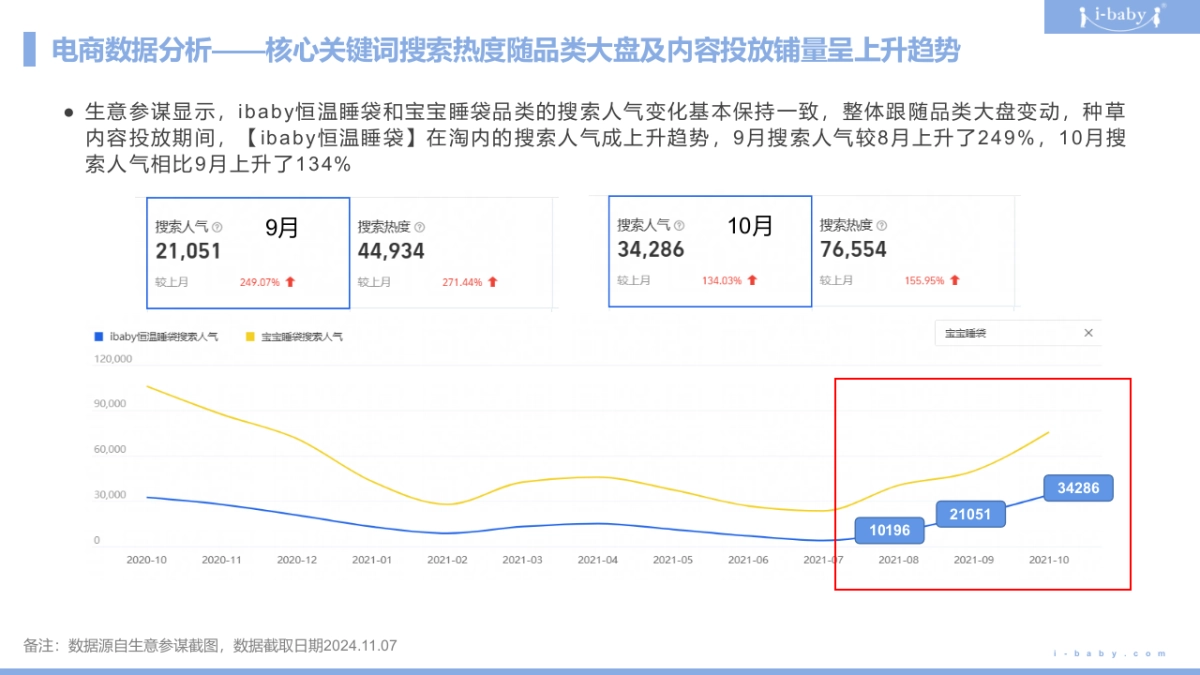Image resolution: width=1200 pixels, height=675 pixels.
Task: Click the 34286 data label on chart
Action: [1079, 488]
